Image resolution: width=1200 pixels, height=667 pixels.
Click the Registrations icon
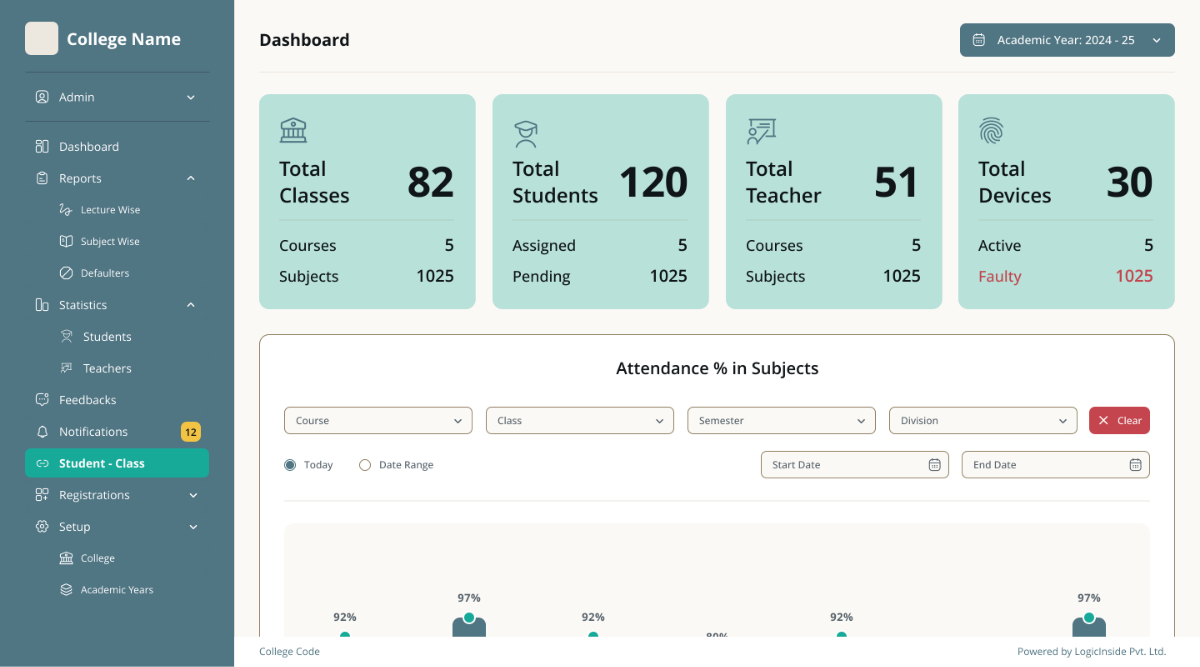tap(42, 495)
